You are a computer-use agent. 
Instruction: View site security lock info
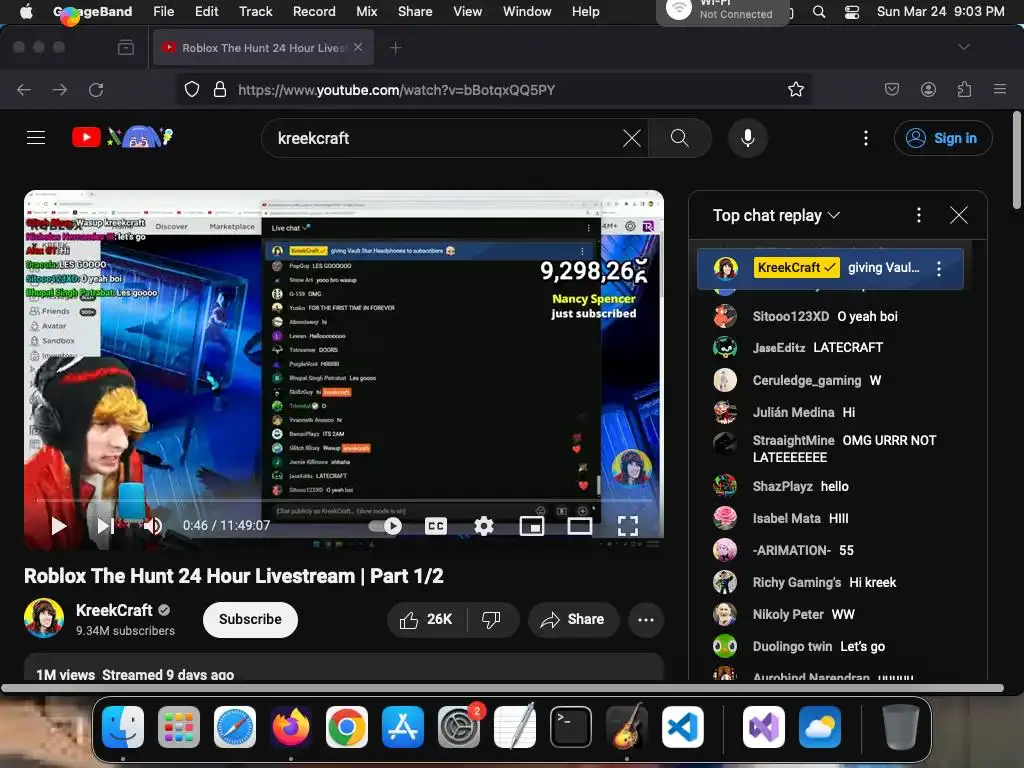[x=220, y=89]
